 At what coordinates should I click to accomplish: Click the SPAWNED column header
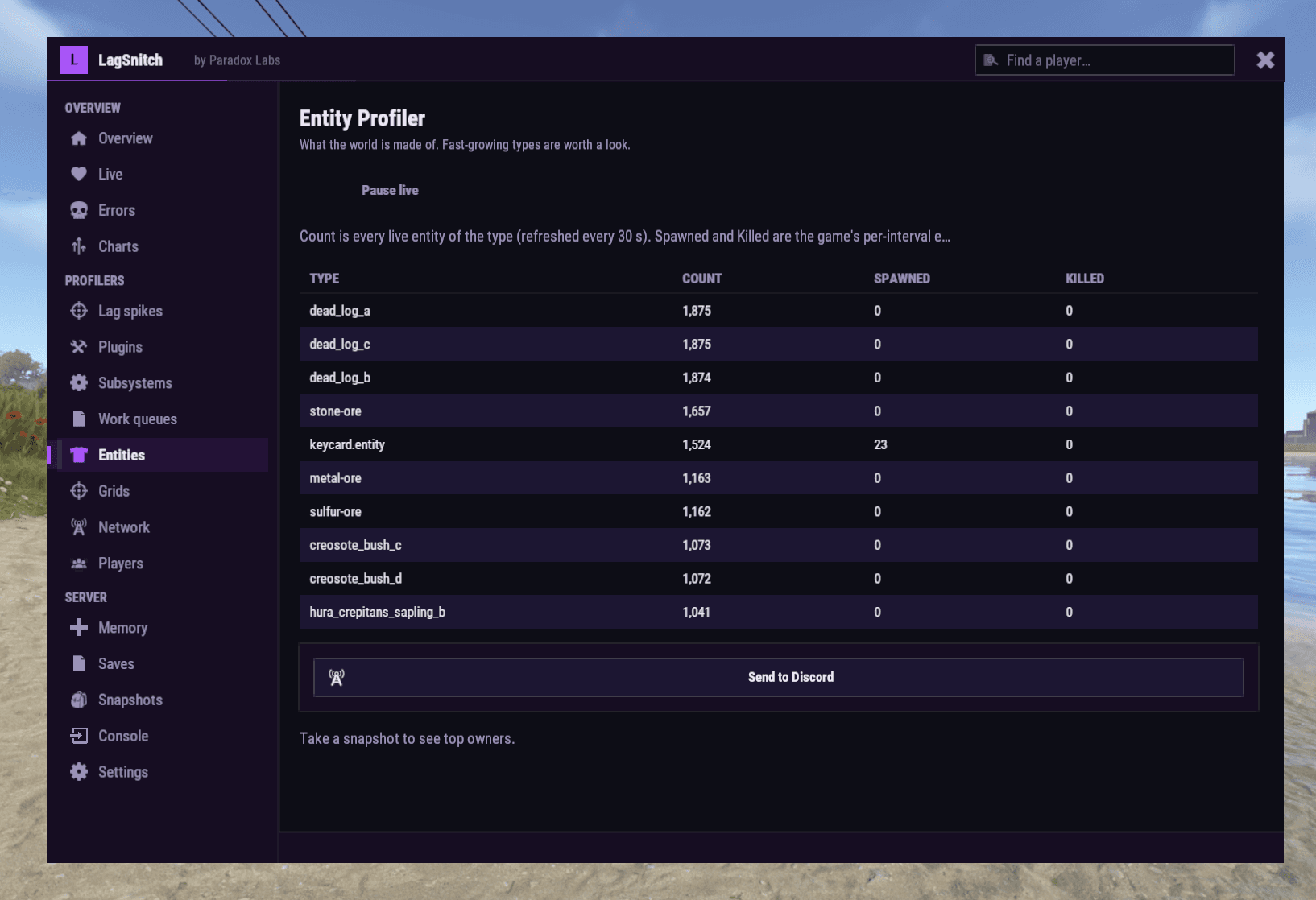[x=902, y=279]
